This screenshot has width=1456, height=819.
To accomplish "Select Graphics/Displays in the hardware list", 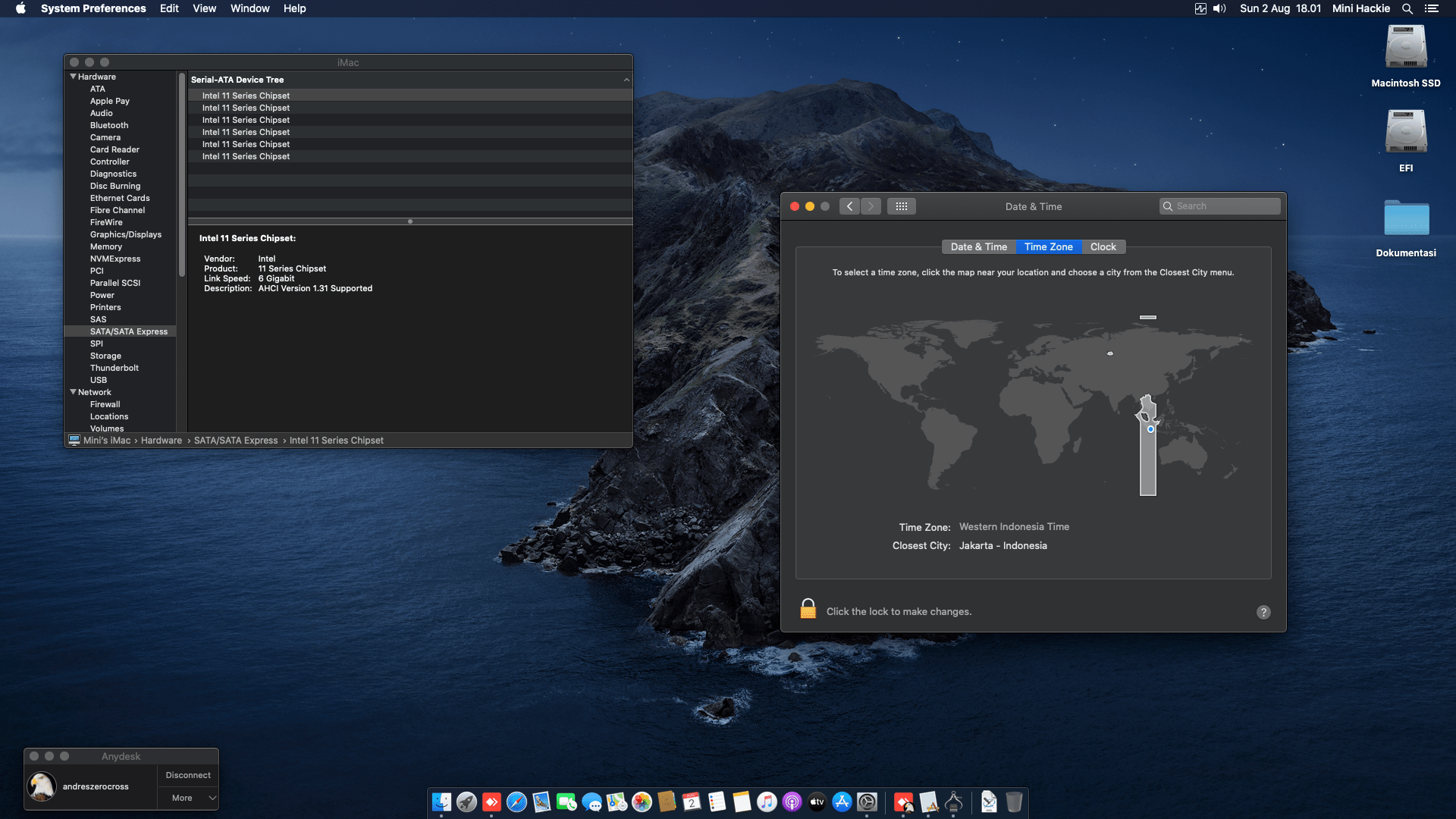I will [126, 234].
